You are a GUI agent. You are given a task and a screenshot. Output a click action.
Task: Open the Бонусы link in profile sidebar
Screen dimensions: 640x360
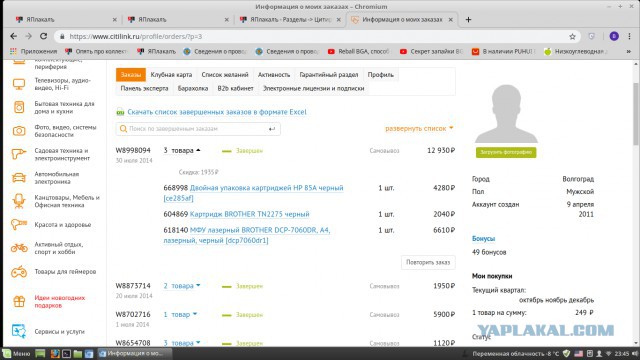pyautogui.click(x=483, y=238)
